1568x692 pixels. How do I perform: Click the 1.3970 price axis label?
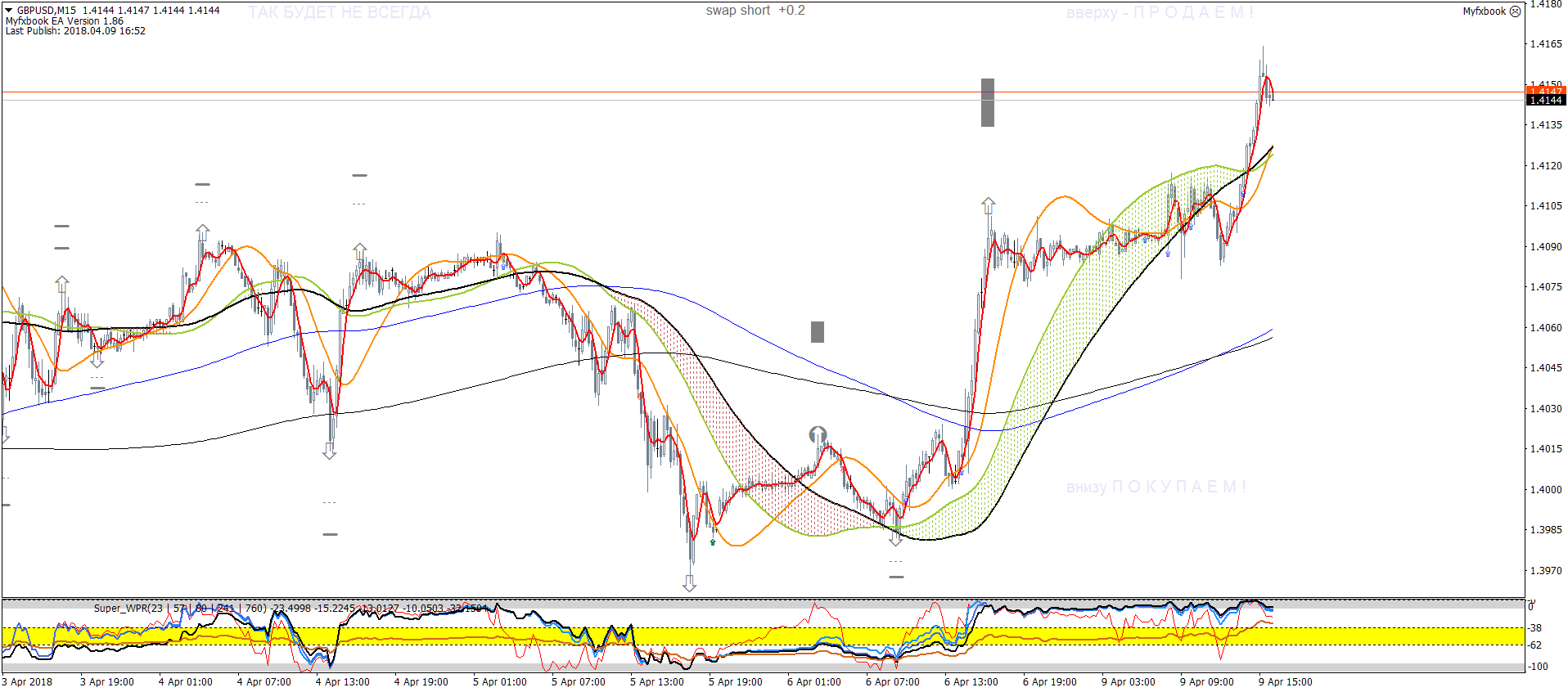click(x=1546, y=571)
